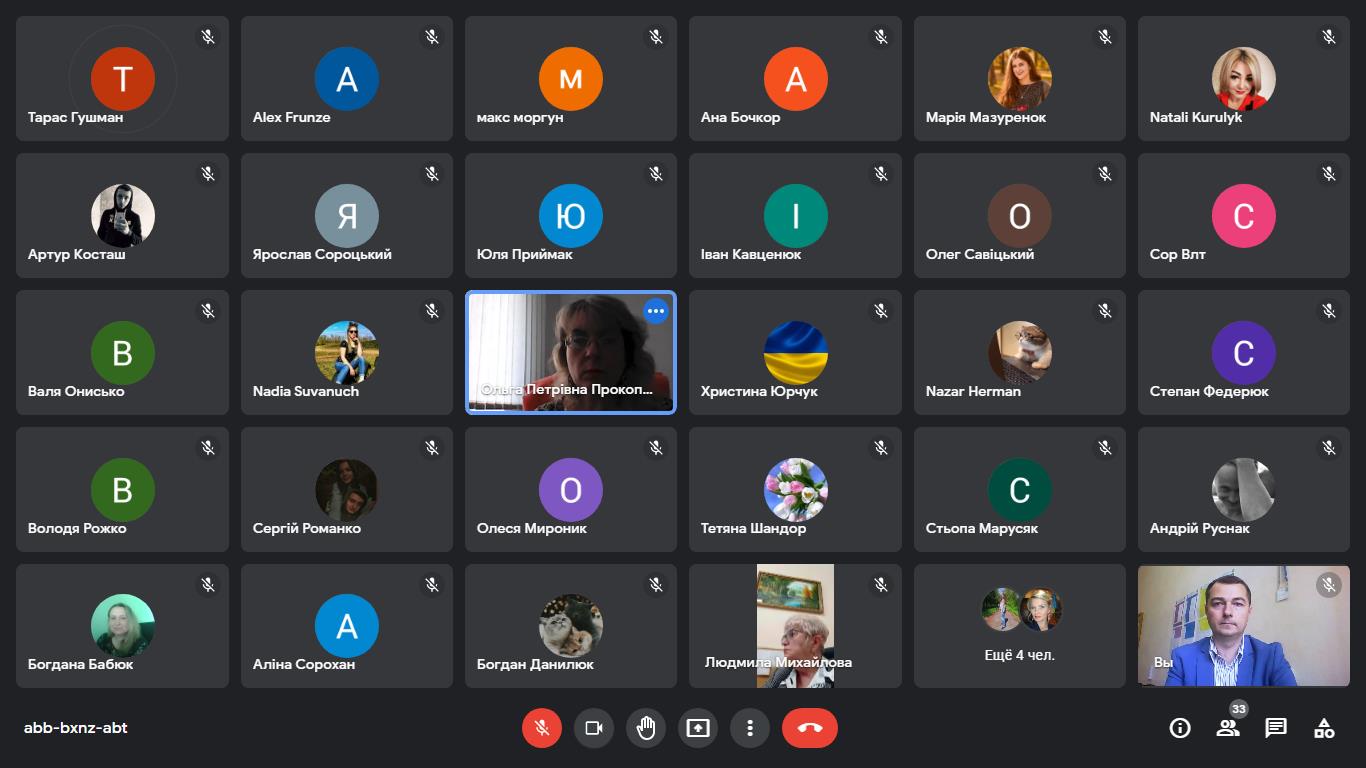Screen dimensions: 1366x768
Task: Toggle the camera on or off
Action: [x=594, y=728]
